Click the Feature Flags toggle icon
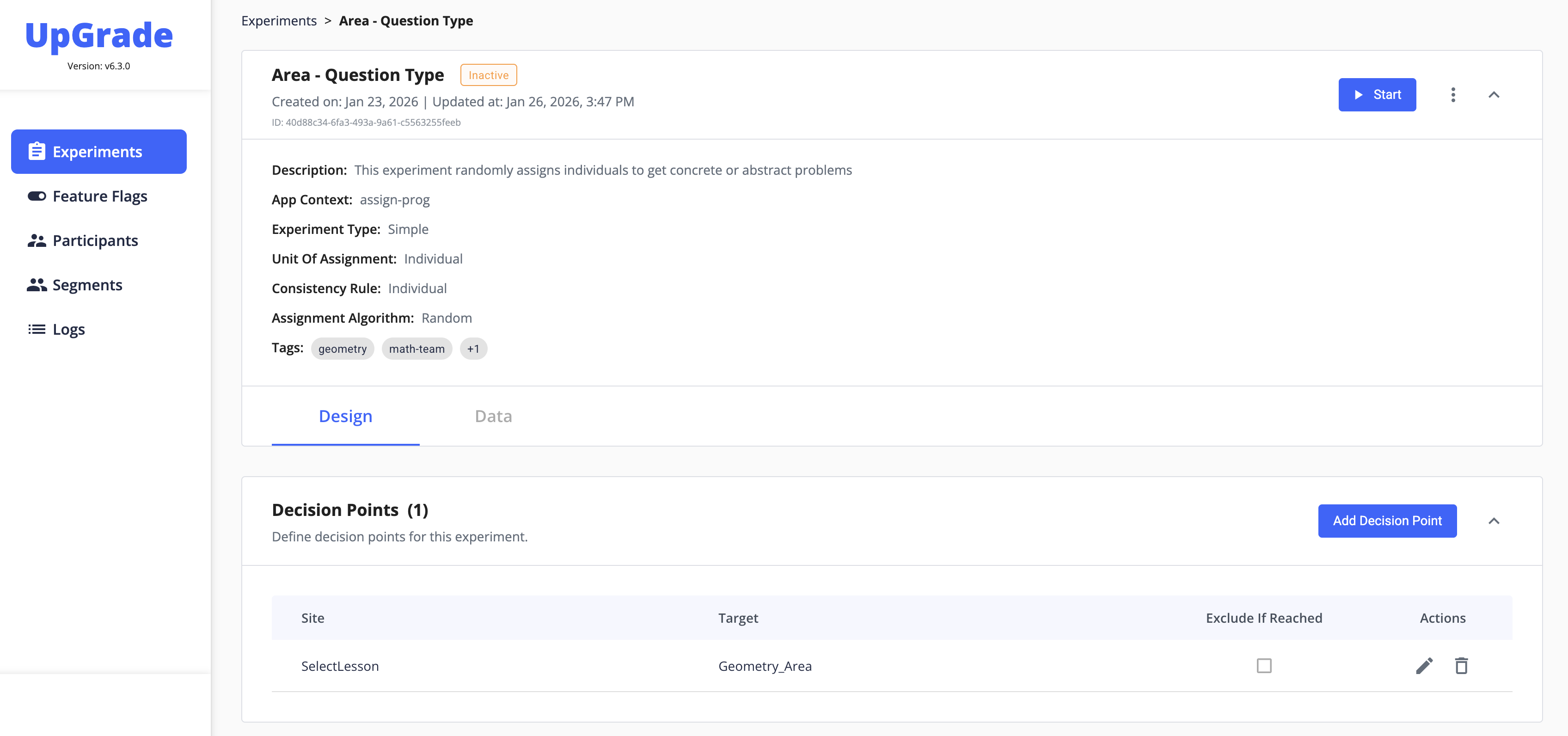 tap(37, 196)
